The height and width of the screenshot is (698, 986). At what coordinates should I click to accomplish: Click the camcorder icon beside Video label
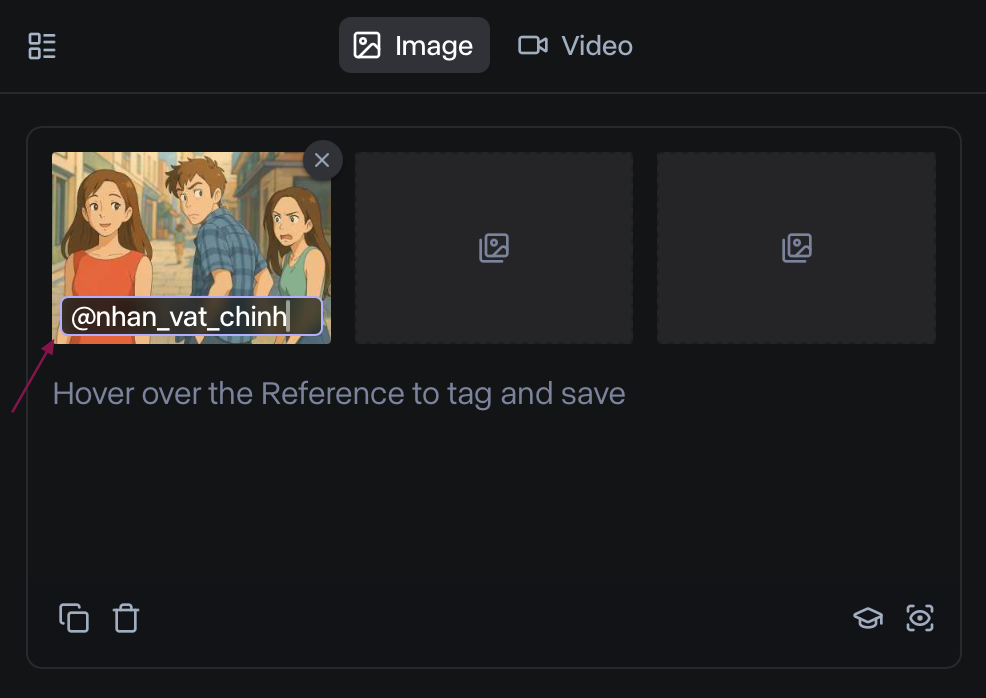(x=533, y=45)
